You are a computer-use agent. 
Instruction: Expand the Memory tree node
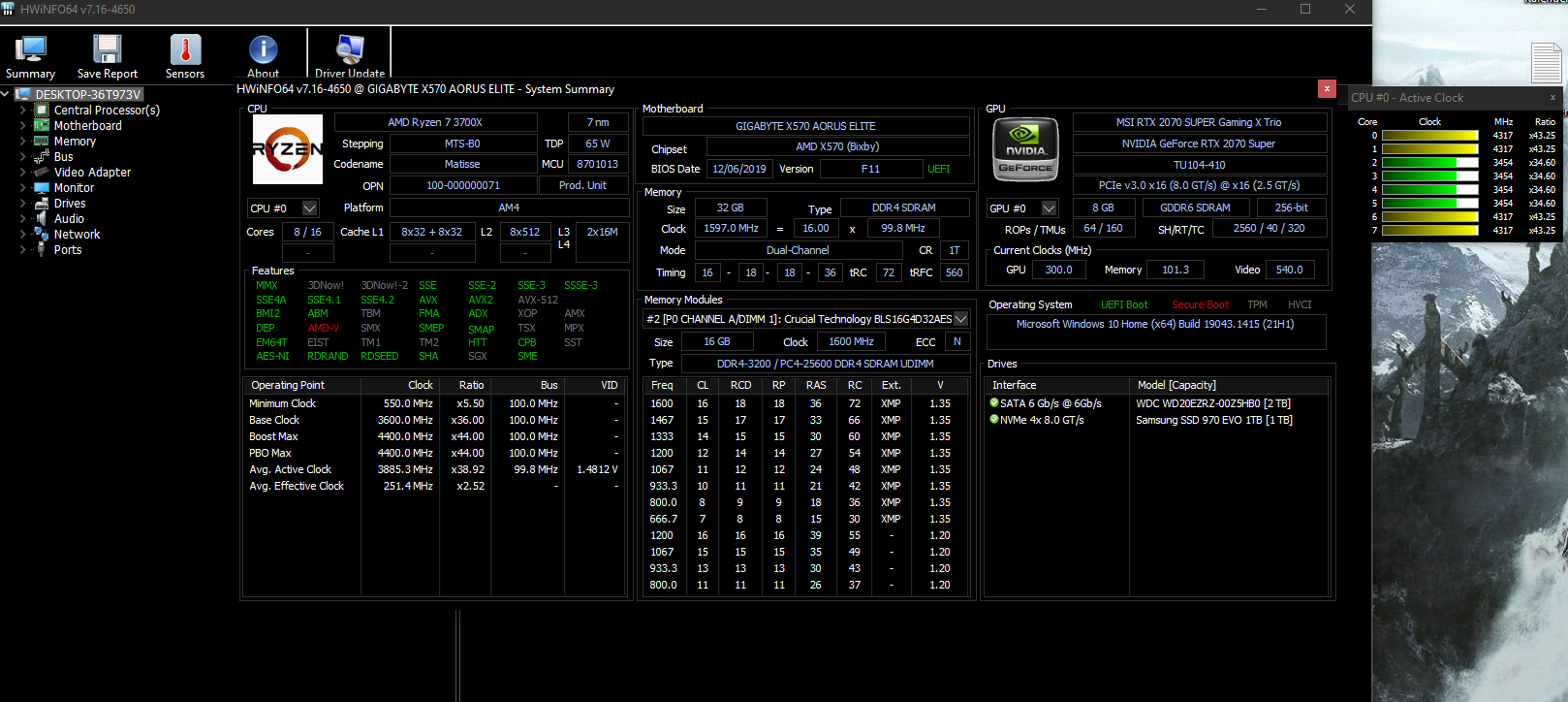[x=23, y=141]
